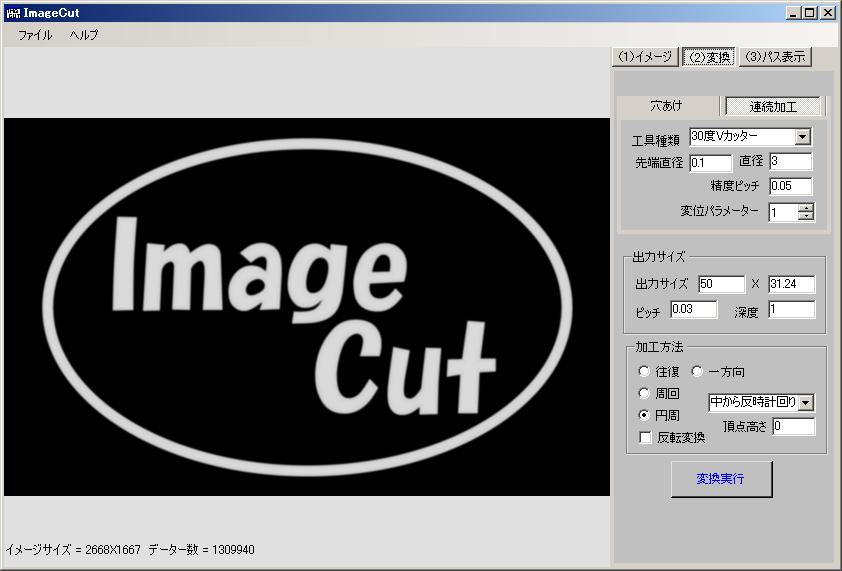Click the ピッチ input field
Image resolution: width=842 pixels, height=571 pixels.
click(x=694, y=309)
